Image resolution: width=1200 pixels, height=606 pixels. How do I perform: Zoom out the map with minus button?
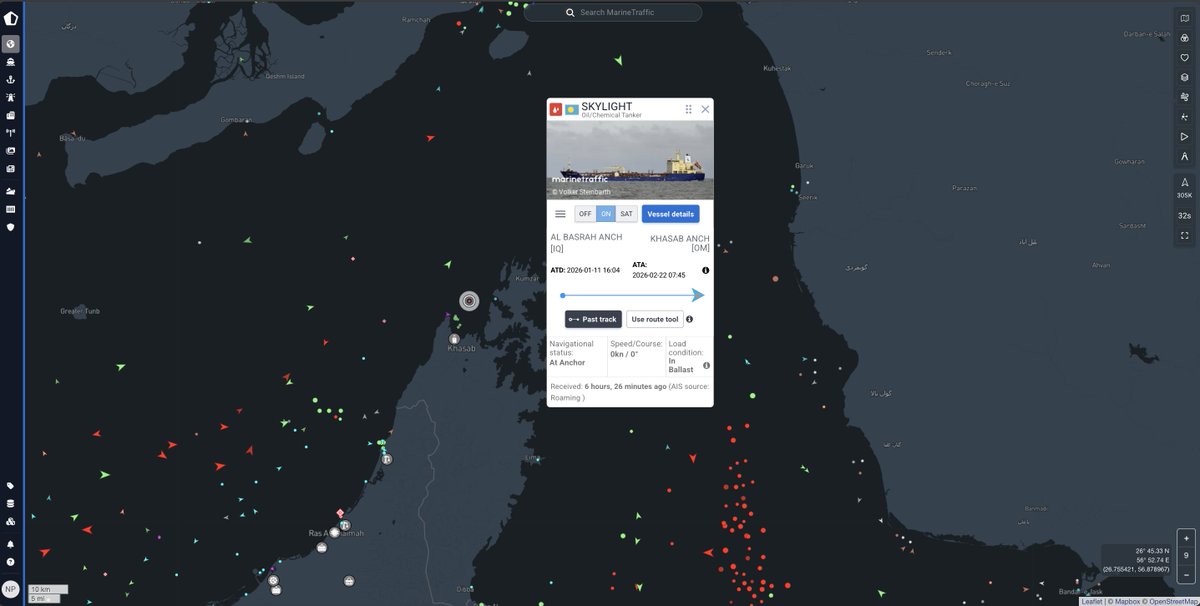[x=1186, y=573]
